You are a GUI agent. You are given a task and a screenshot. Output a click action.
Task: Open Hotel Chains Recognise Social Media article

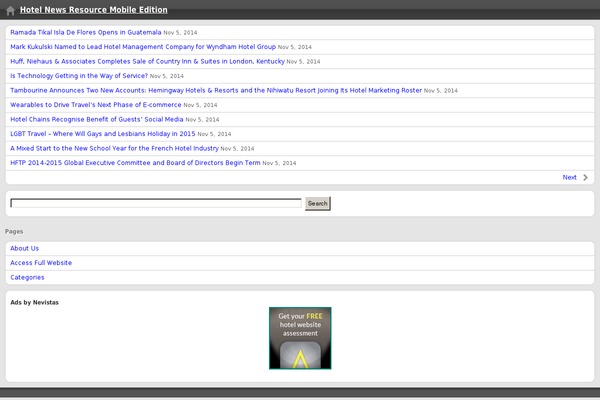tap(97, 119)
